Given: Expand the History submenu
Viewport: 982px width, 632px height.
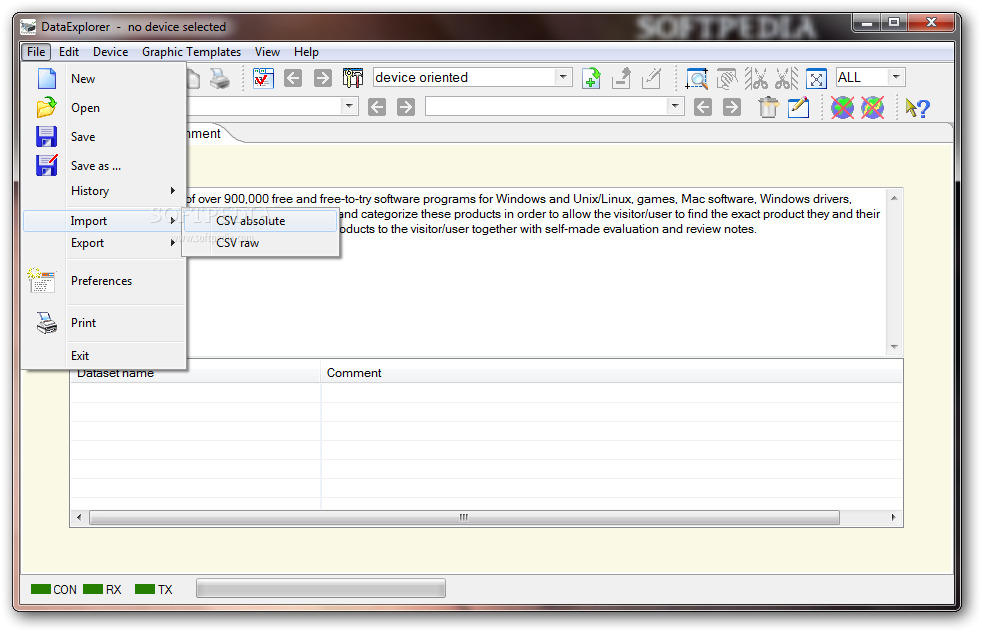Looking at the screenshot, I should (104, 190).
